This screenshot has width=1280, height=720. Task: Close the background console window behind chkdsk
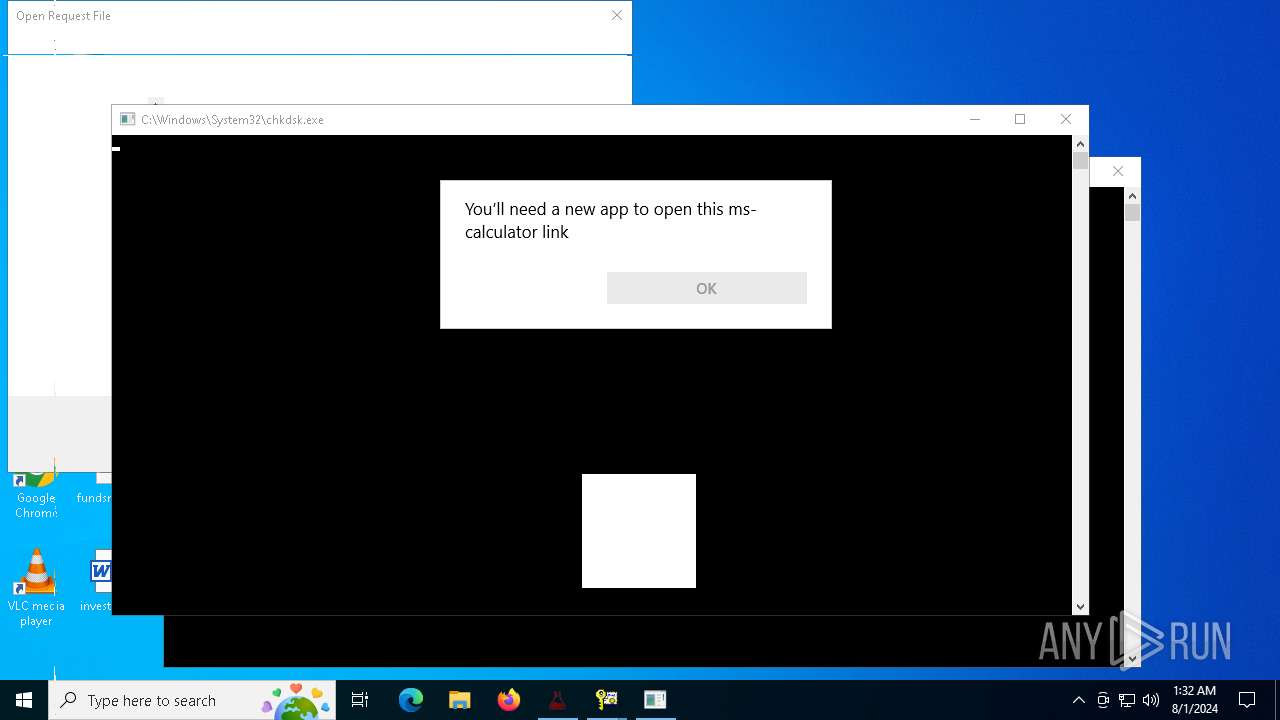click(x=1118, y=171)
